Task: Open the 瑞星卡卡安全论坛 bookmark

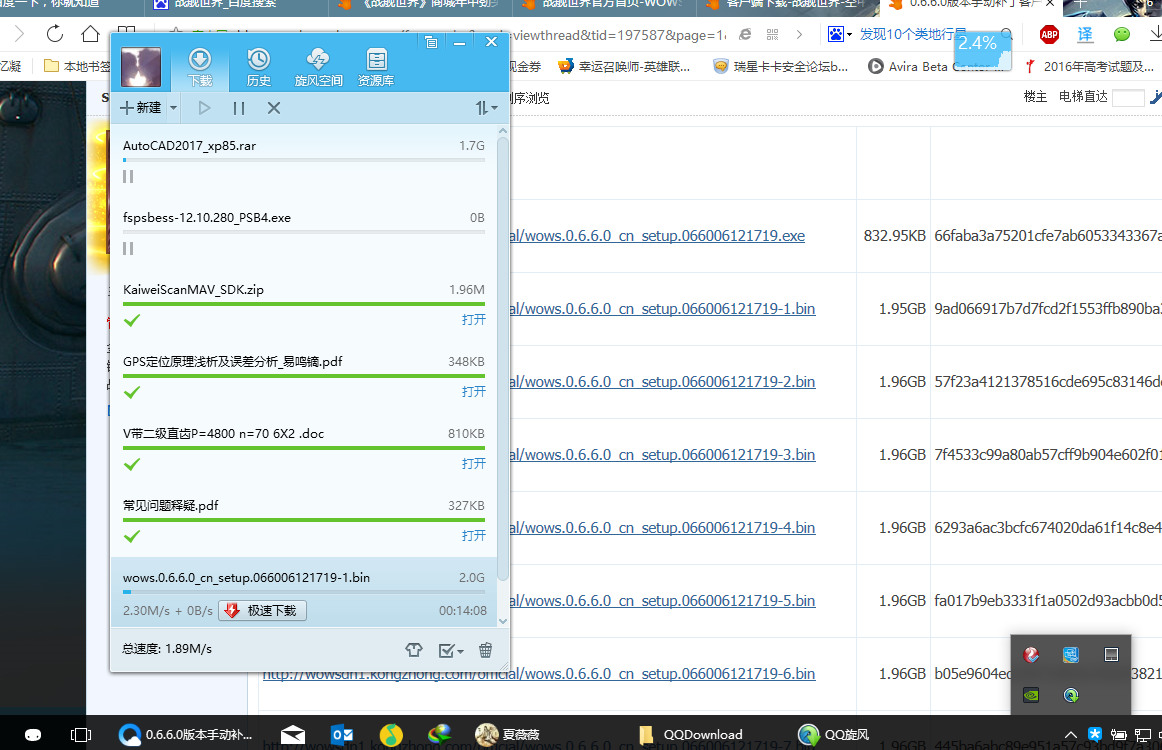Action: pyautogui.click(x=780, y=66)
